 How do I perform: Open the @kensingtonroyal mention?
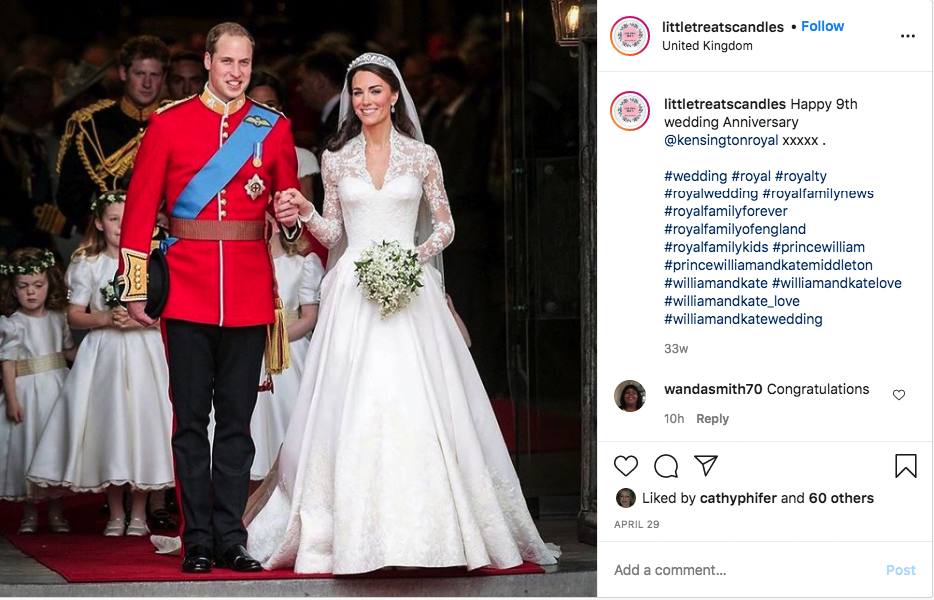[721, 140]
